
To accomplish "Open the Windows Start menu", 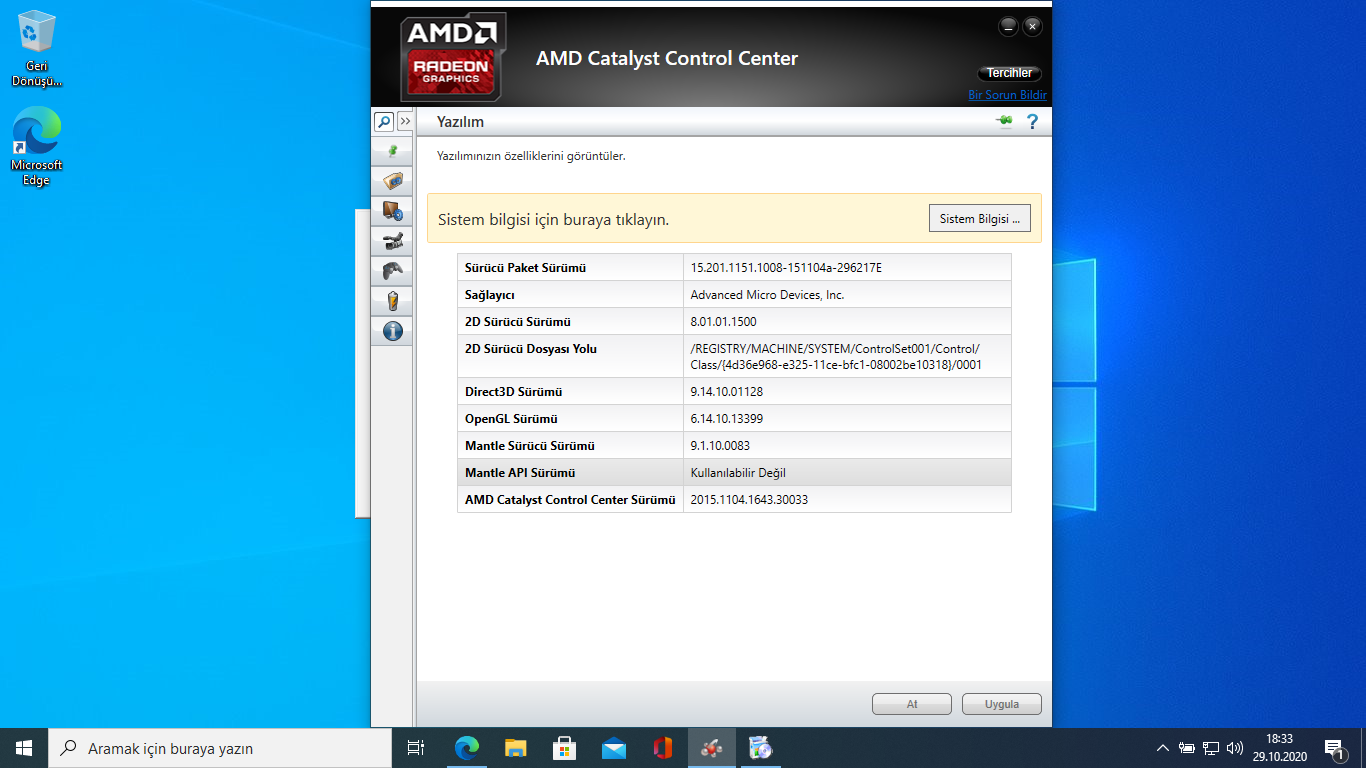I will pos(24,748).
